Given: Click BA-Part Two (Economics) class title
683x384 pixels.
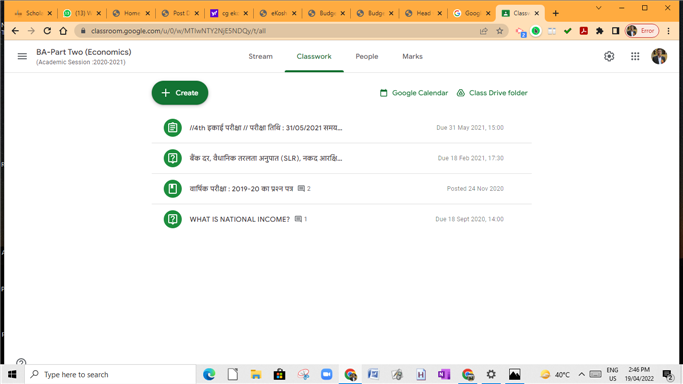Looking at the screenshot, I should [84, 52].
